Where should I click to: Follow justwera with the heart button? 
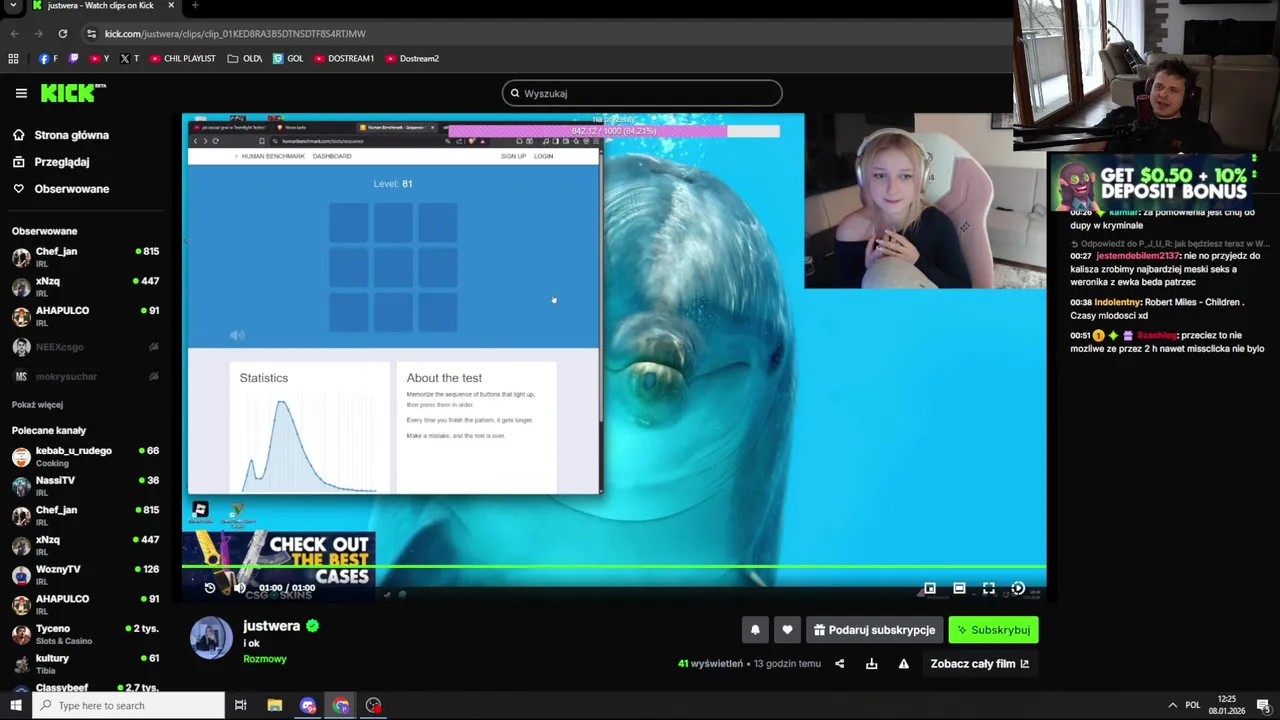[x=787, y=630]
